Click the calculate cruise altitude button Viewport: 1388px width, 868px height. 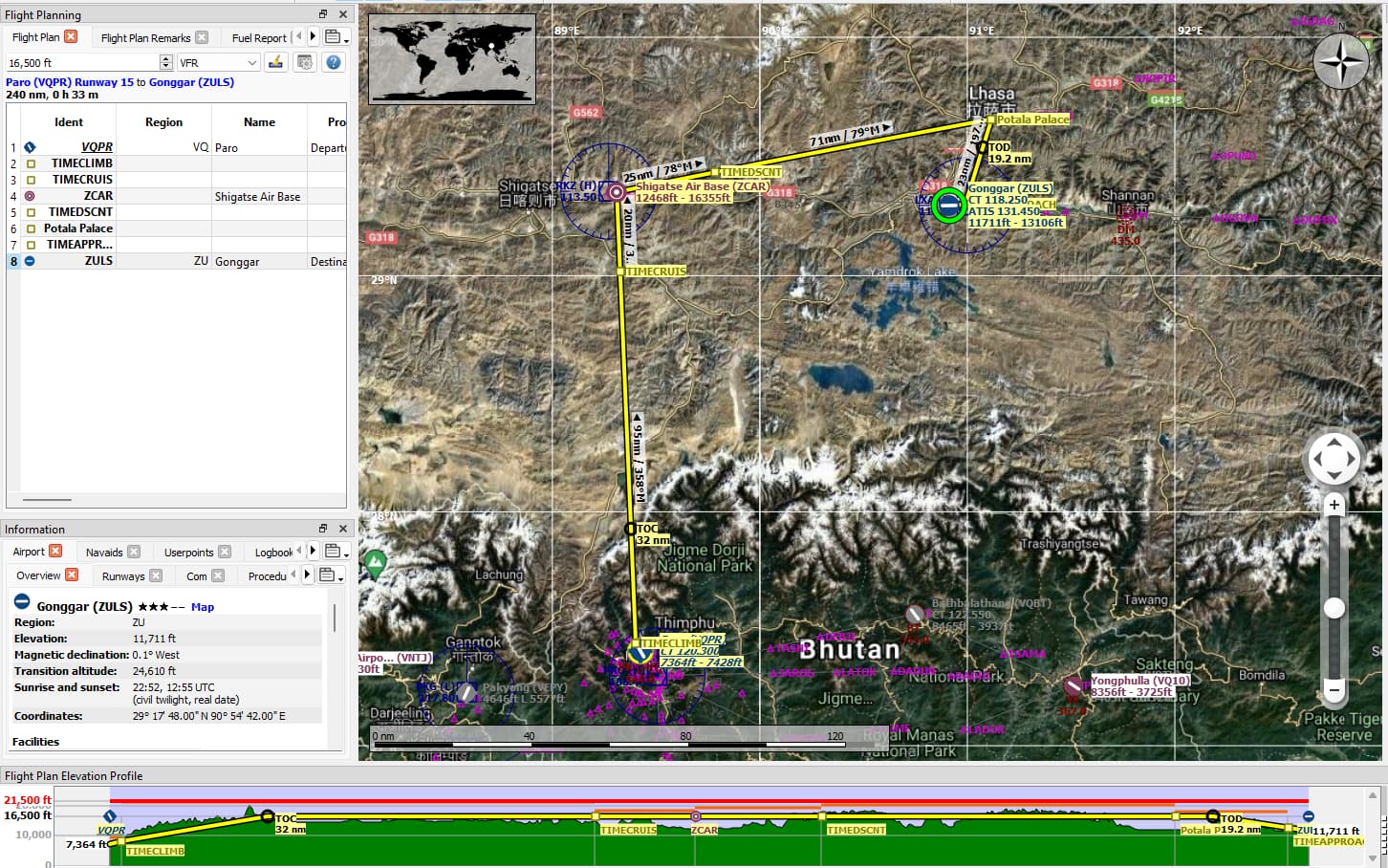275,62
